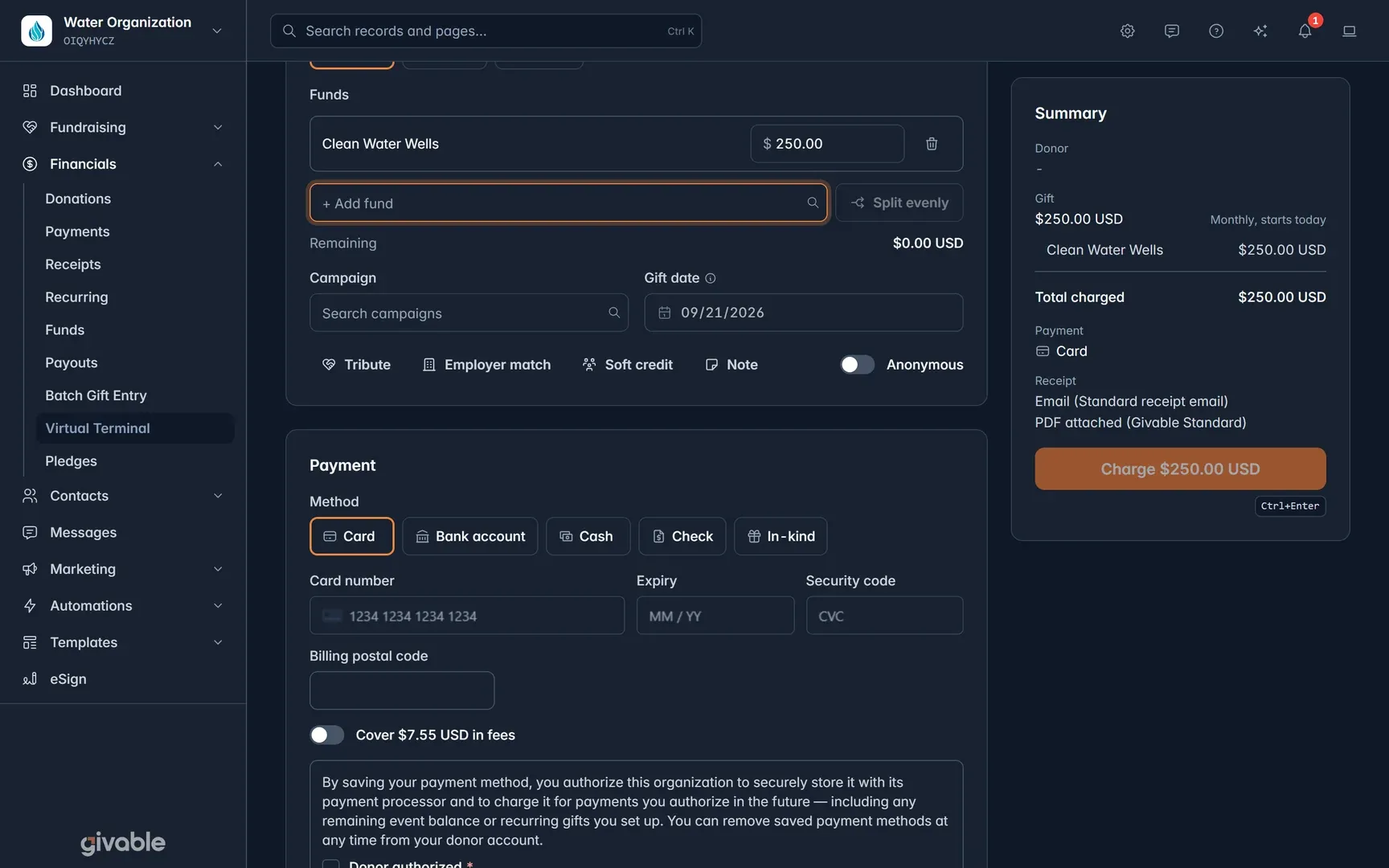1389x868 pixels.
Task: Click the Water Organization logo
Action: pos(36,31)
